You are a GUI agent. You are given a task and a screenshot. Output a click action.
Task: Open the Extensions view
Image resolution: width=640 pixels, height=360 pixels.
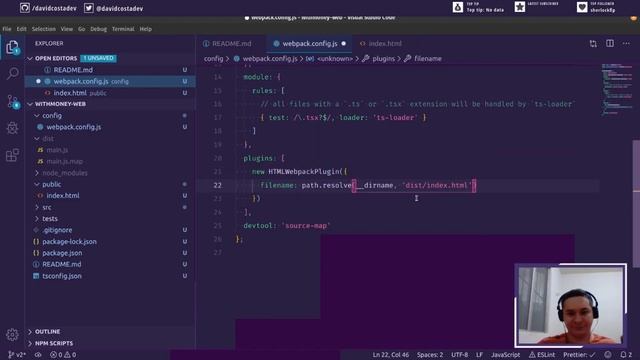(13, 155)
